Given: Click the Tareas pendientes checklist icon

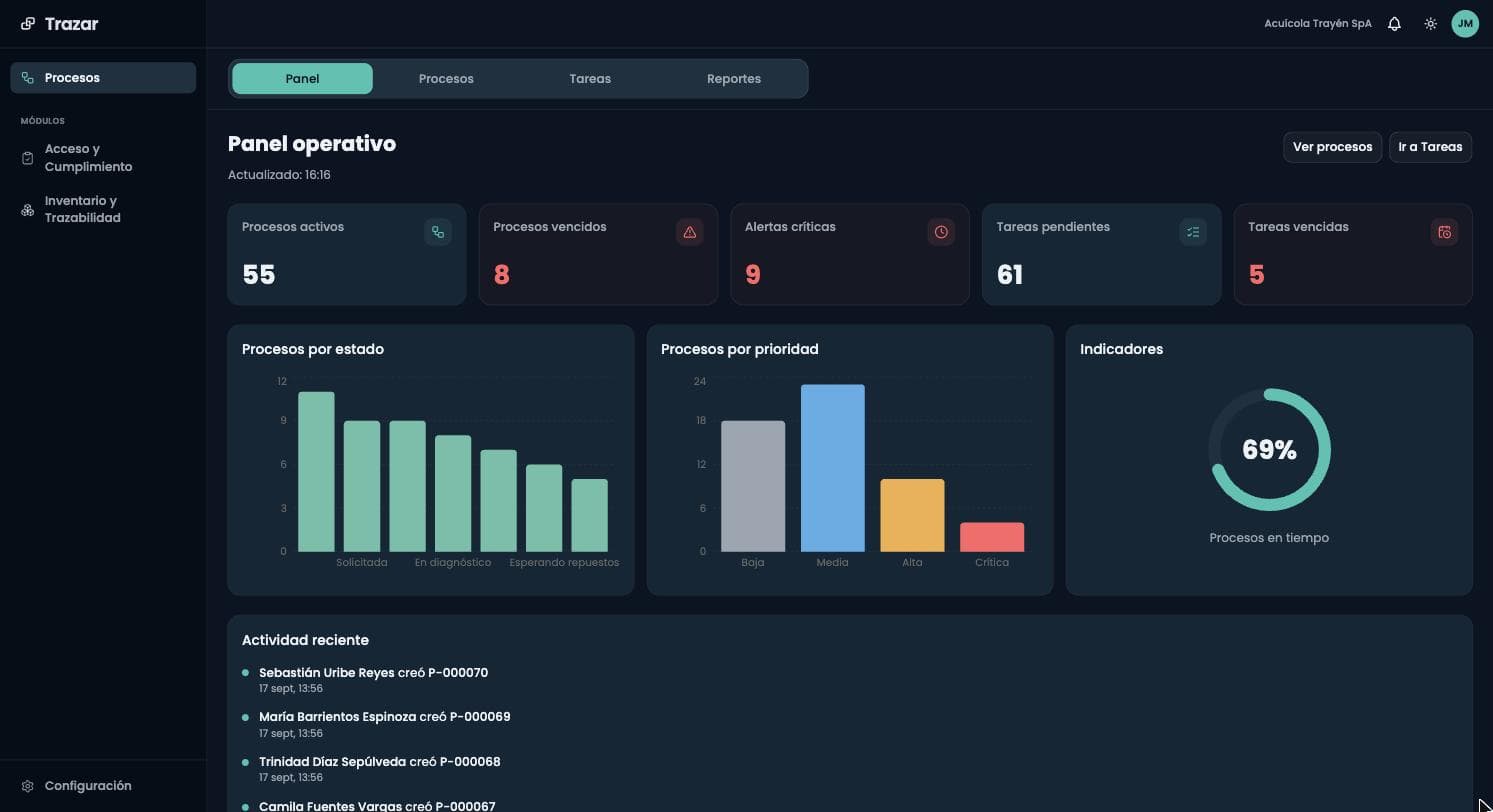Looking at the screenshot, I should tap(1193, 232).
